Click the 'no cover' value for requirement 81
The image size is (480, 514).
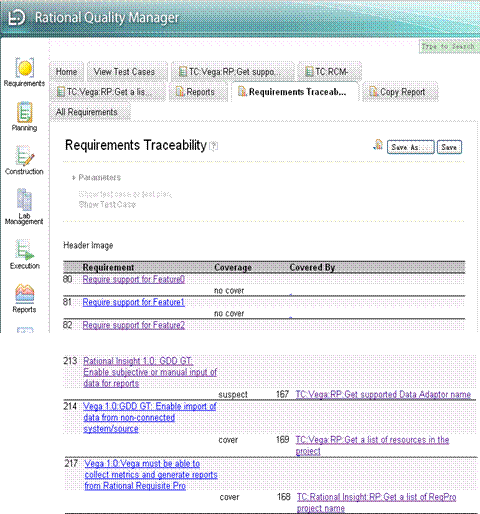point(229,314)
